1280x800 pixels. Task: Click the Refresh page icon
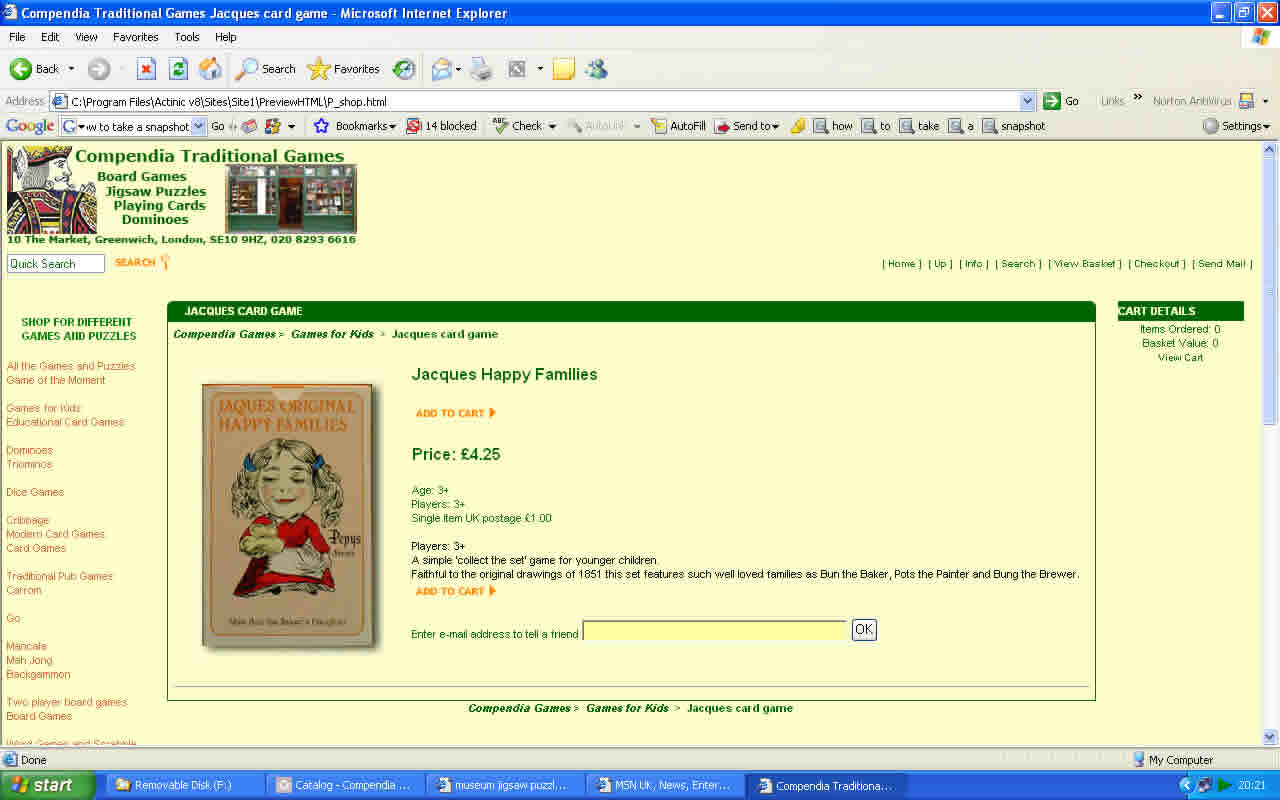tap(178, 69)
